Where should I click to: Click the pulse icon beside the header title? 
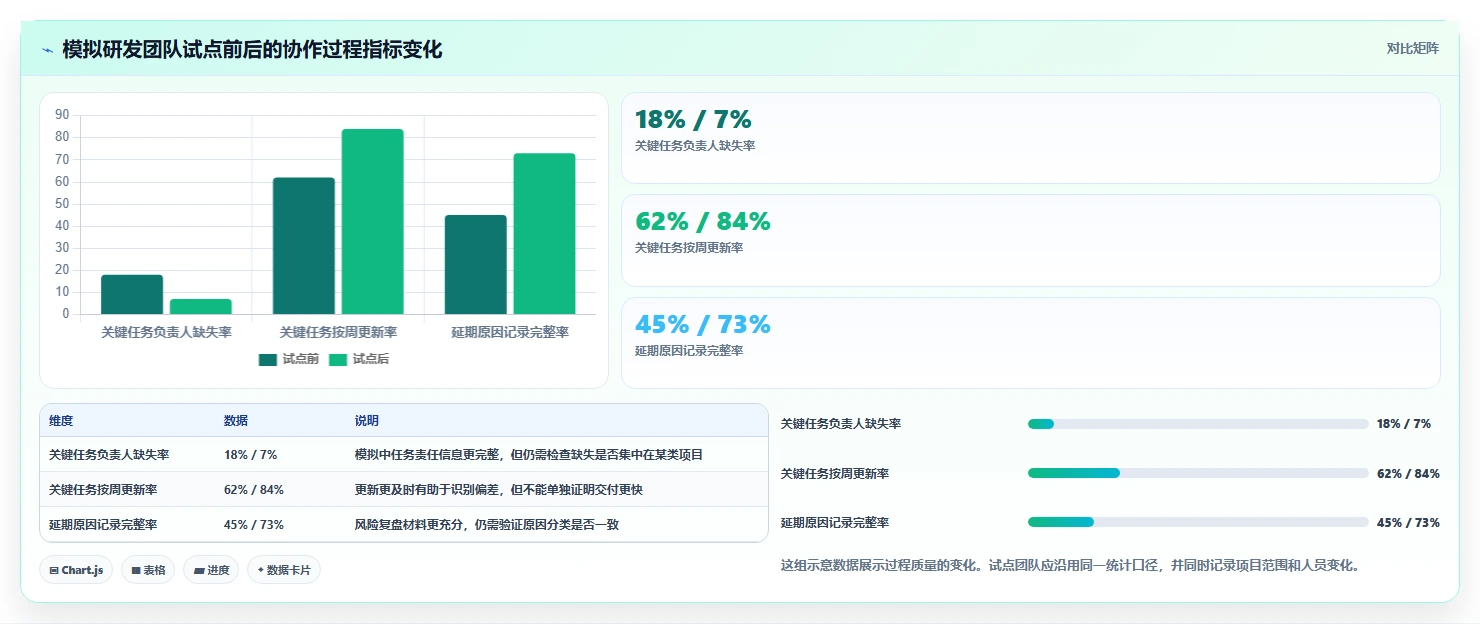(47, 50)
